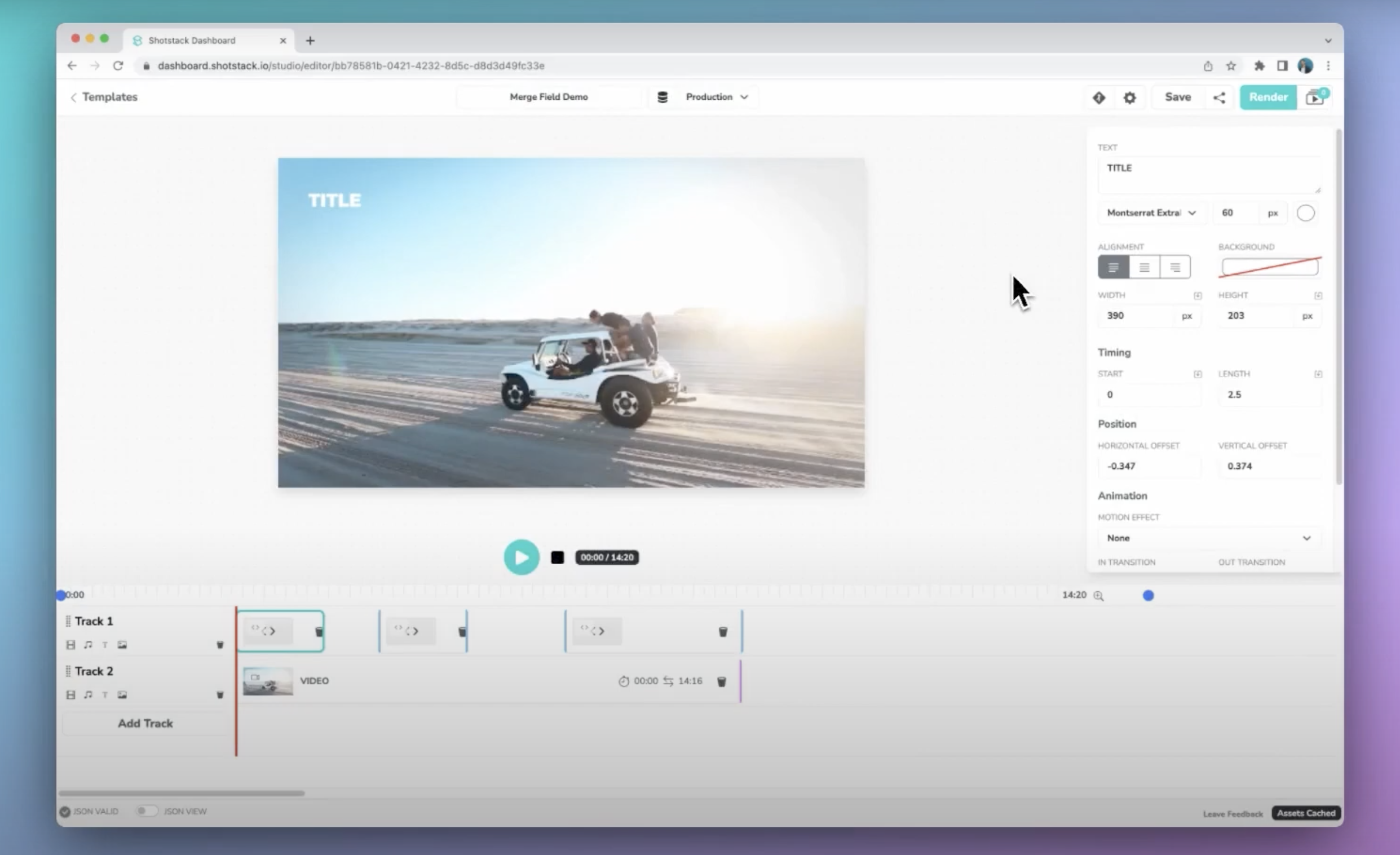Viewport: 1400px width, 855px height.
Task: Click the diamond icon beside the gear
Action: pyautogui.click(x=1098, y=97)
